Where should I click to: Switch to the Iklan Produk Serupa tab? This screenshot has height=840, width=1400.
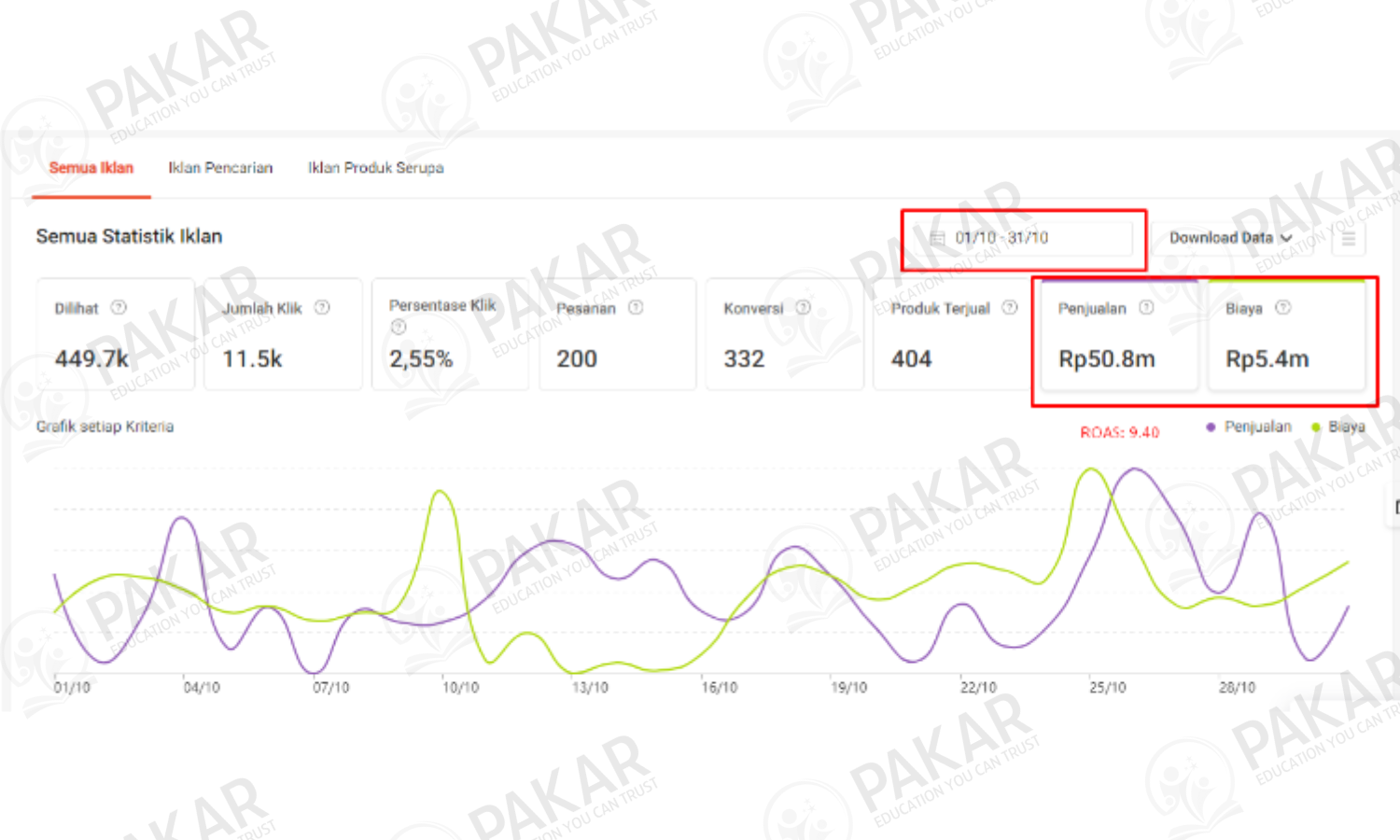click(375, 168)
